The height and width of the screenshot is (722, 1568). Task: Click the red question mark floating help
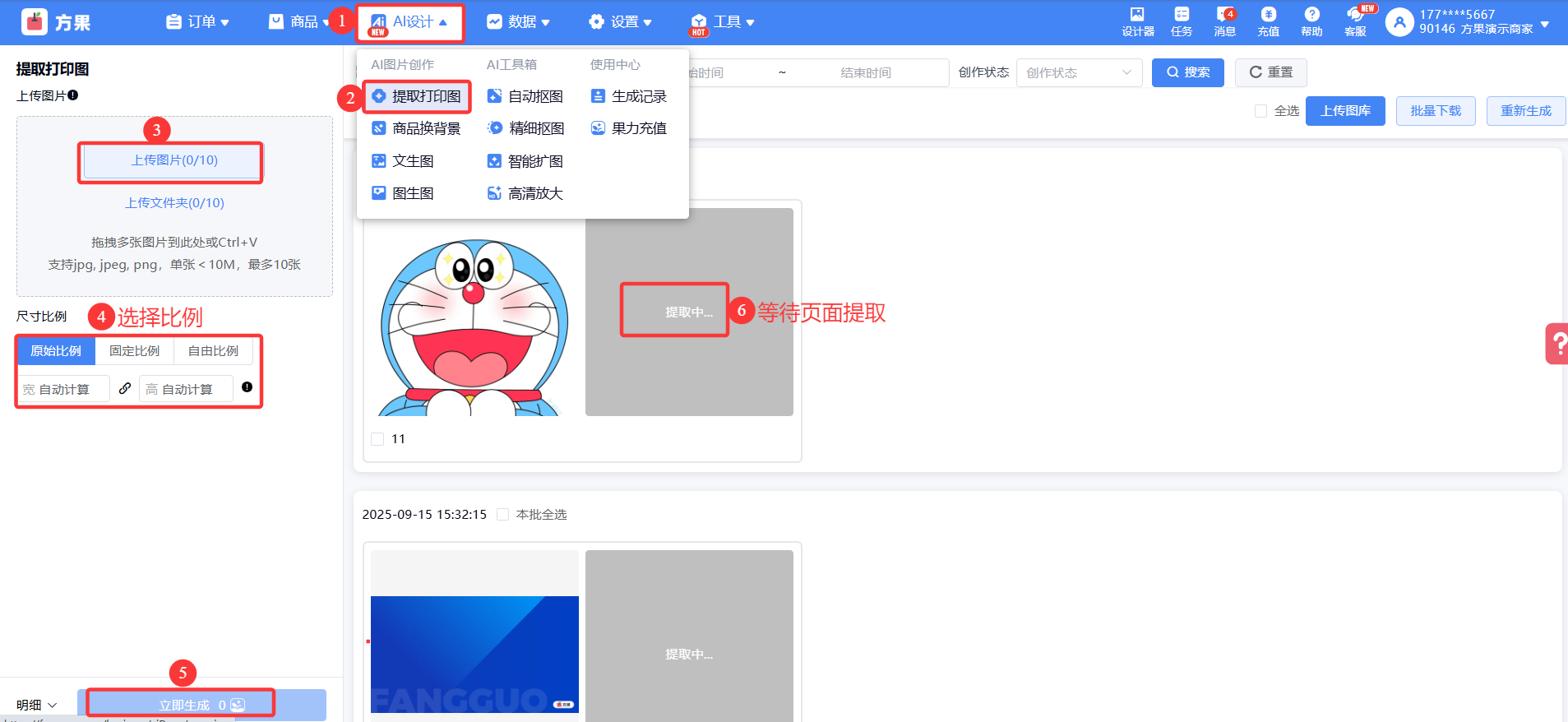tap(1557, 344)
